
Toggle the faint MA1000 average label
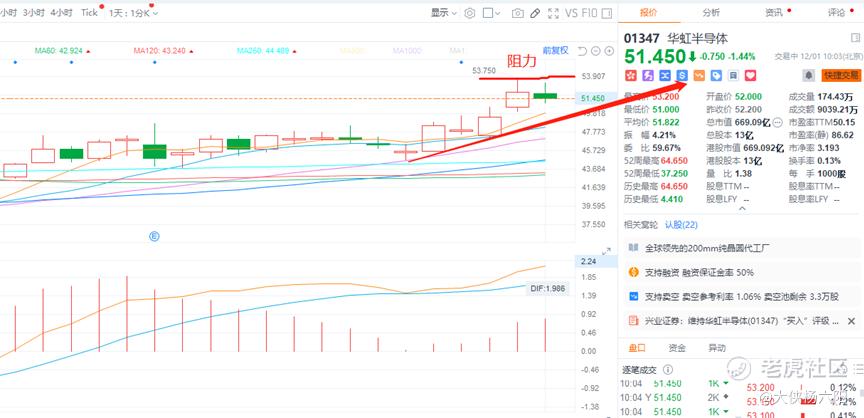[x=407, y=51]
